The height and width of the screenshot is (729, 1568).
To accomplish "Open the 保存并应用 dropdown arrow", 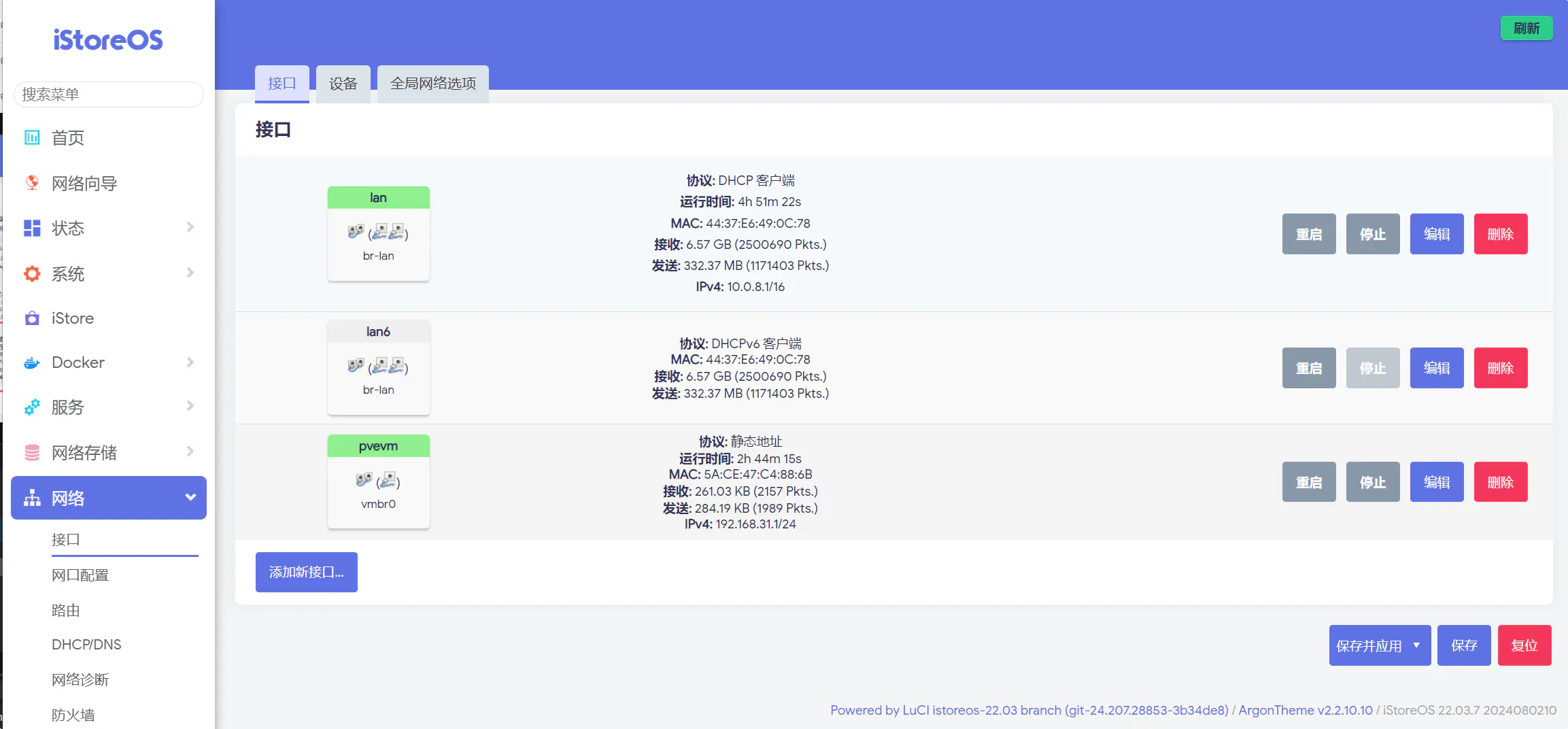I will click(1416, 645).
